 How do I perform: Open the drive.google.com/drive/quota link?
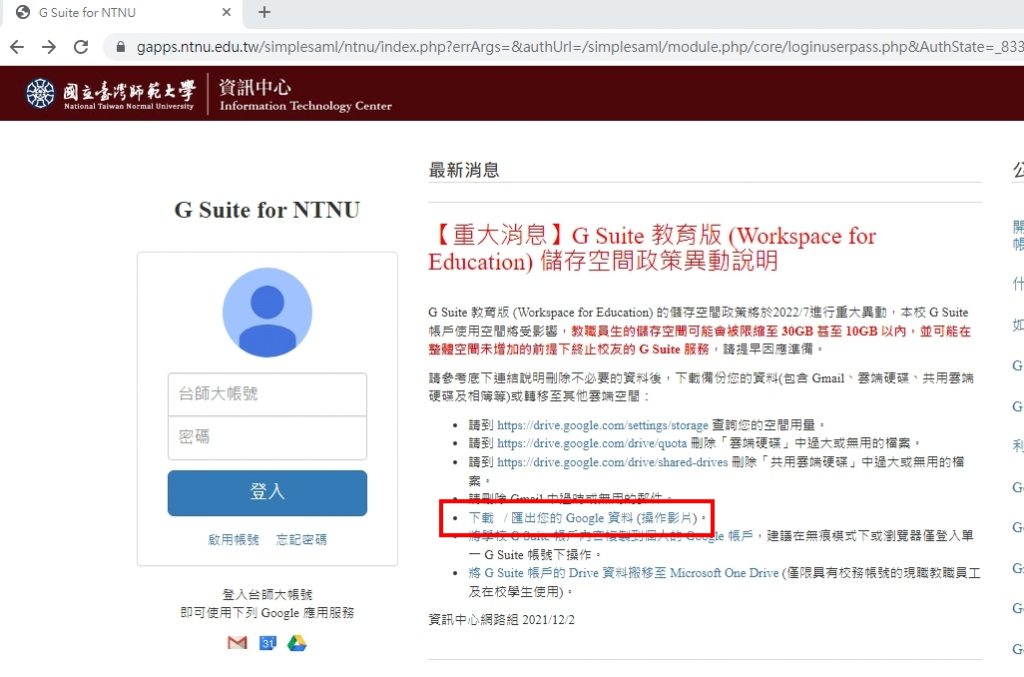592,444
